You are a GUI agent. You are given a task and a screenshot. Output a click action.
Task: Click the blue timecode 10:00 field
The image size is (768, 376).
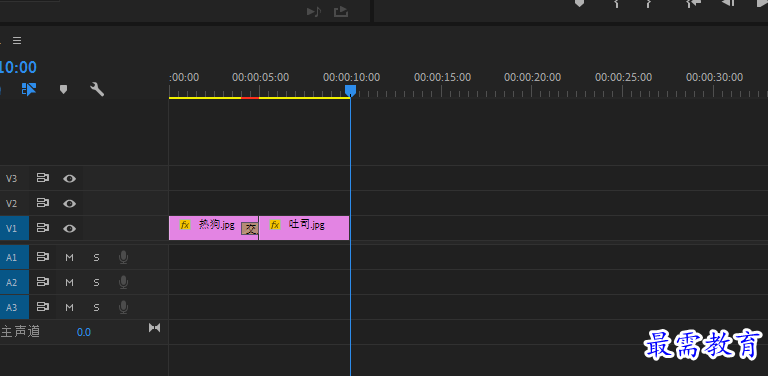(x=18, y=67)
